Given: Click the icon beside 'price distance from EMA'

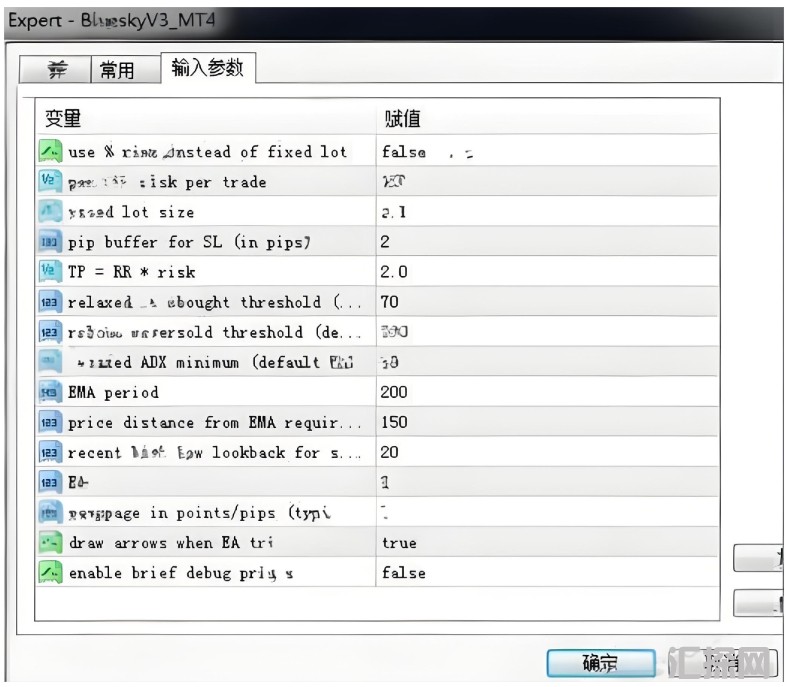Looking at the screenshot, I should click(50, 422).
